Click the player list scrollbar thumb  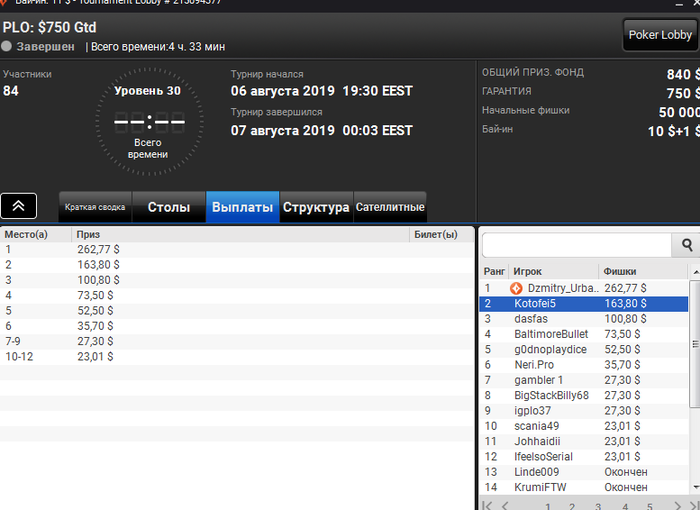click(x=695, y=344)
